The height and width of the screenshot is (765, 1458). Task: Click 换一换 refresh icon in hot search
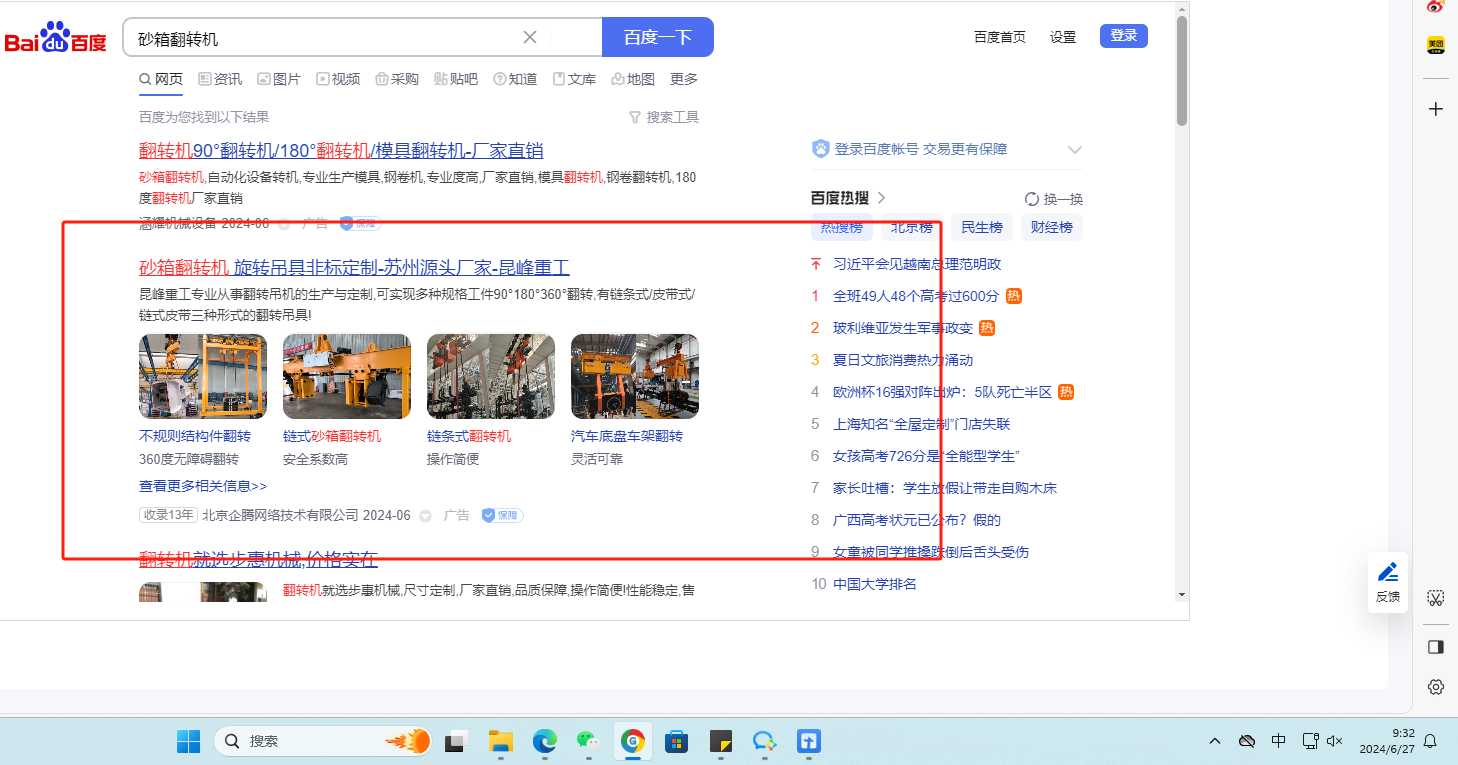pos(1032,198)
